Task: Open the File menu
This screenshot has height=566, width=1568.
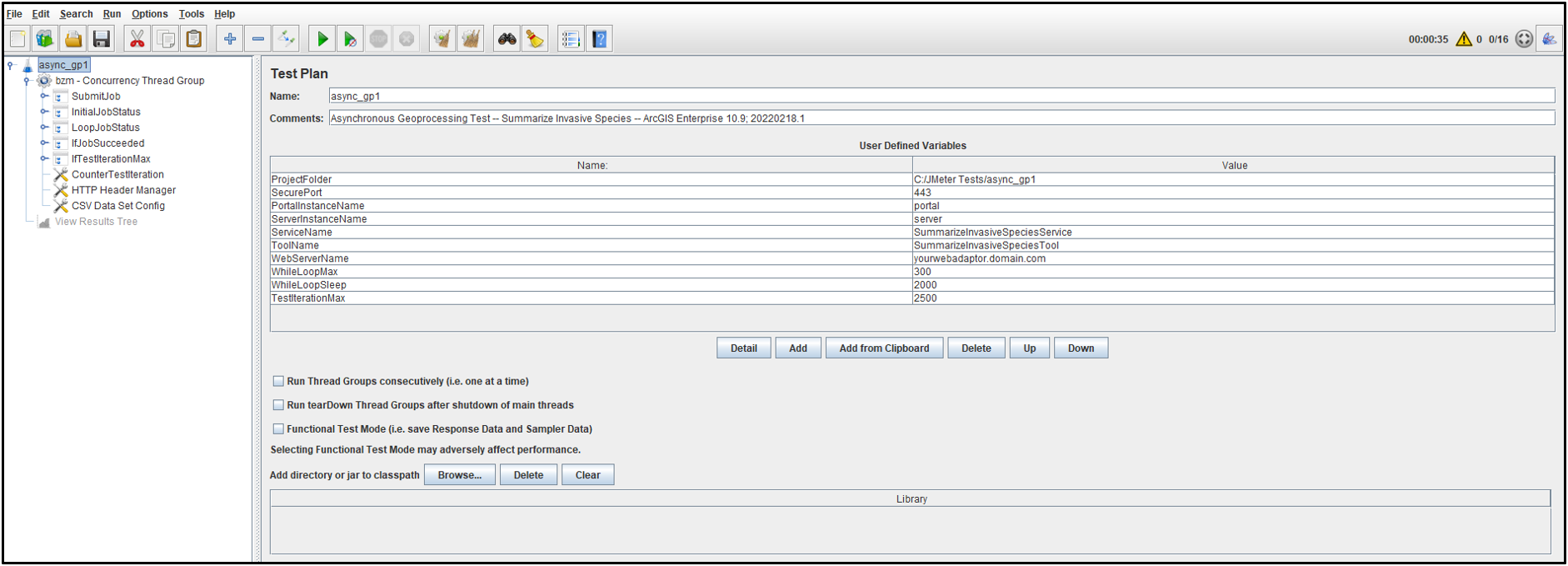Action: click(14, 14)
